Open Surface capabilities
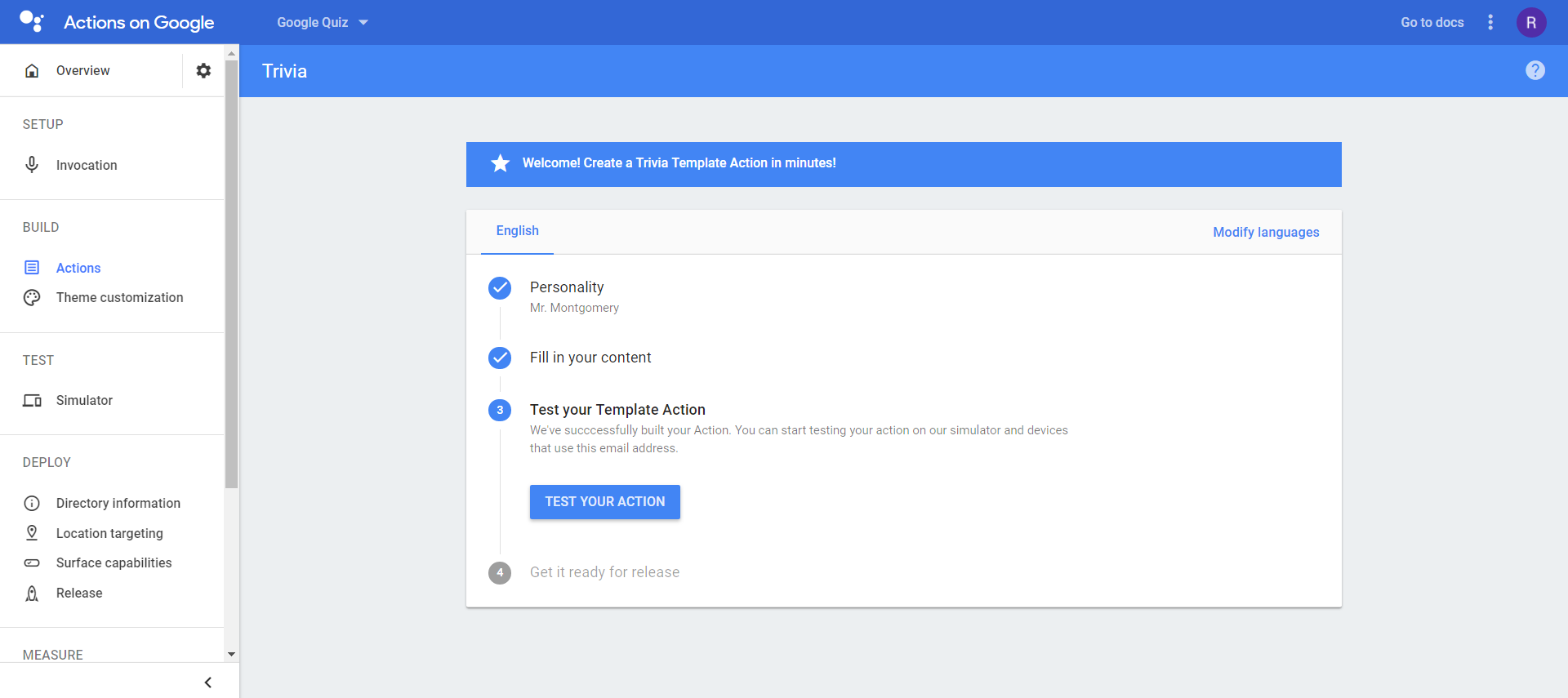Viewport: 1568px width, 698px height. (114, 562)
